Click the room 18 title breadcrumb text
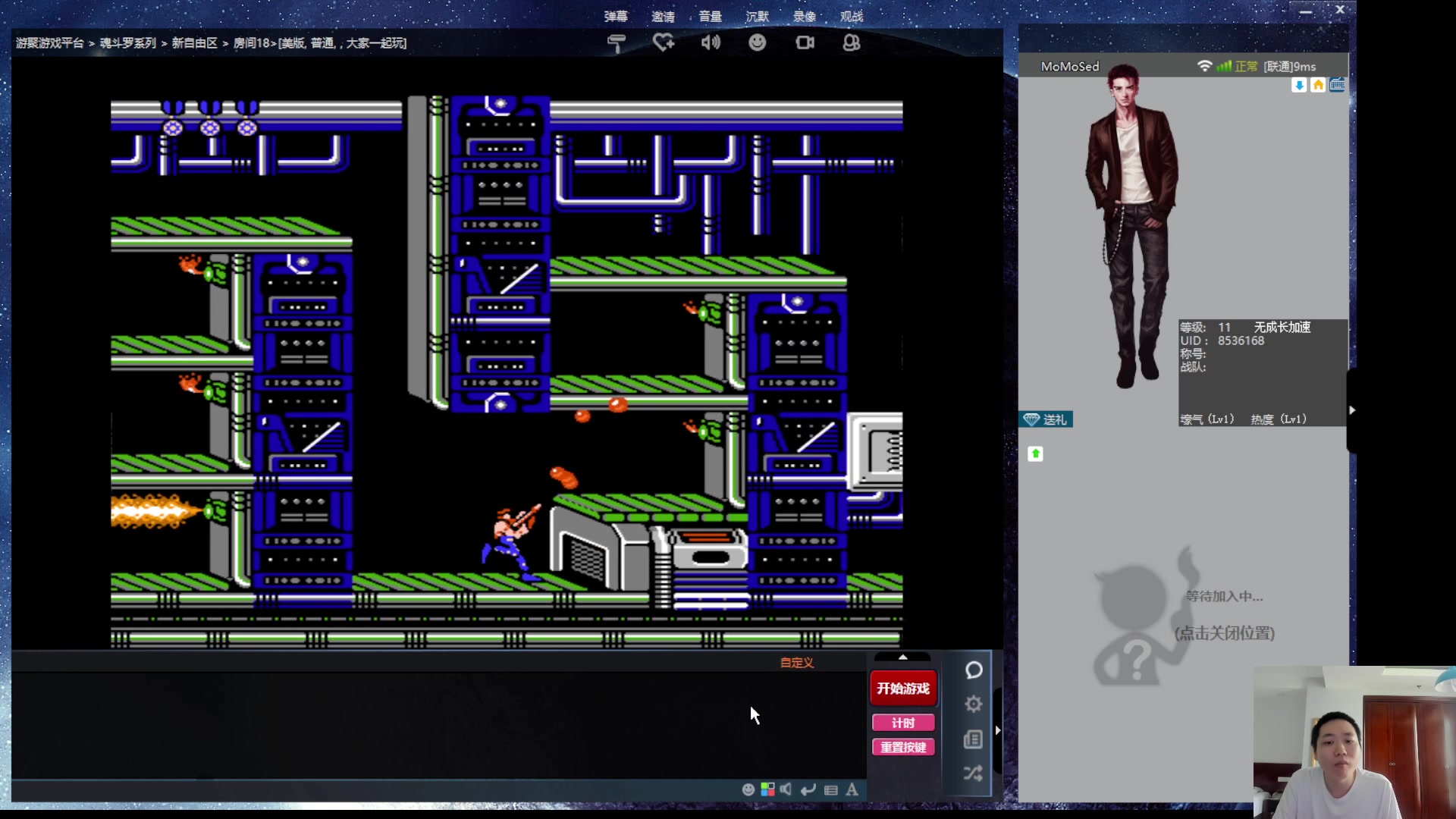Viewport: 1456px width, 819px height. tap(320, 43)
